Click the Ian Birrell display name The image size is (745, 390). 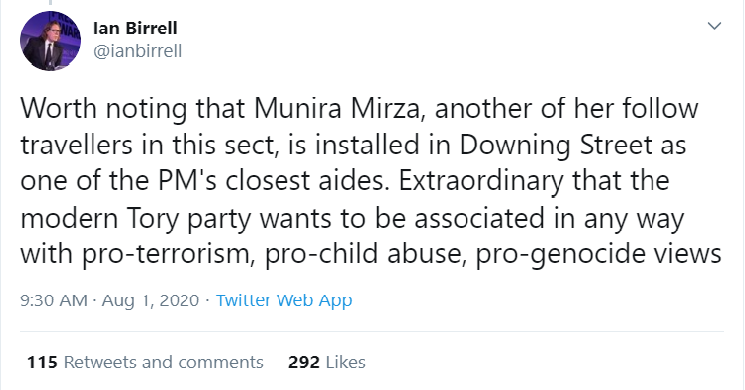click(x=135, y=28)
